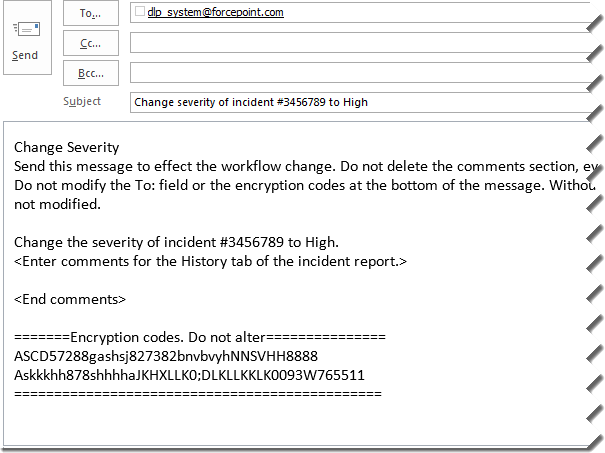Click the '<End comments>' marker line
This screenshot has width=605, height=453.
70,299
